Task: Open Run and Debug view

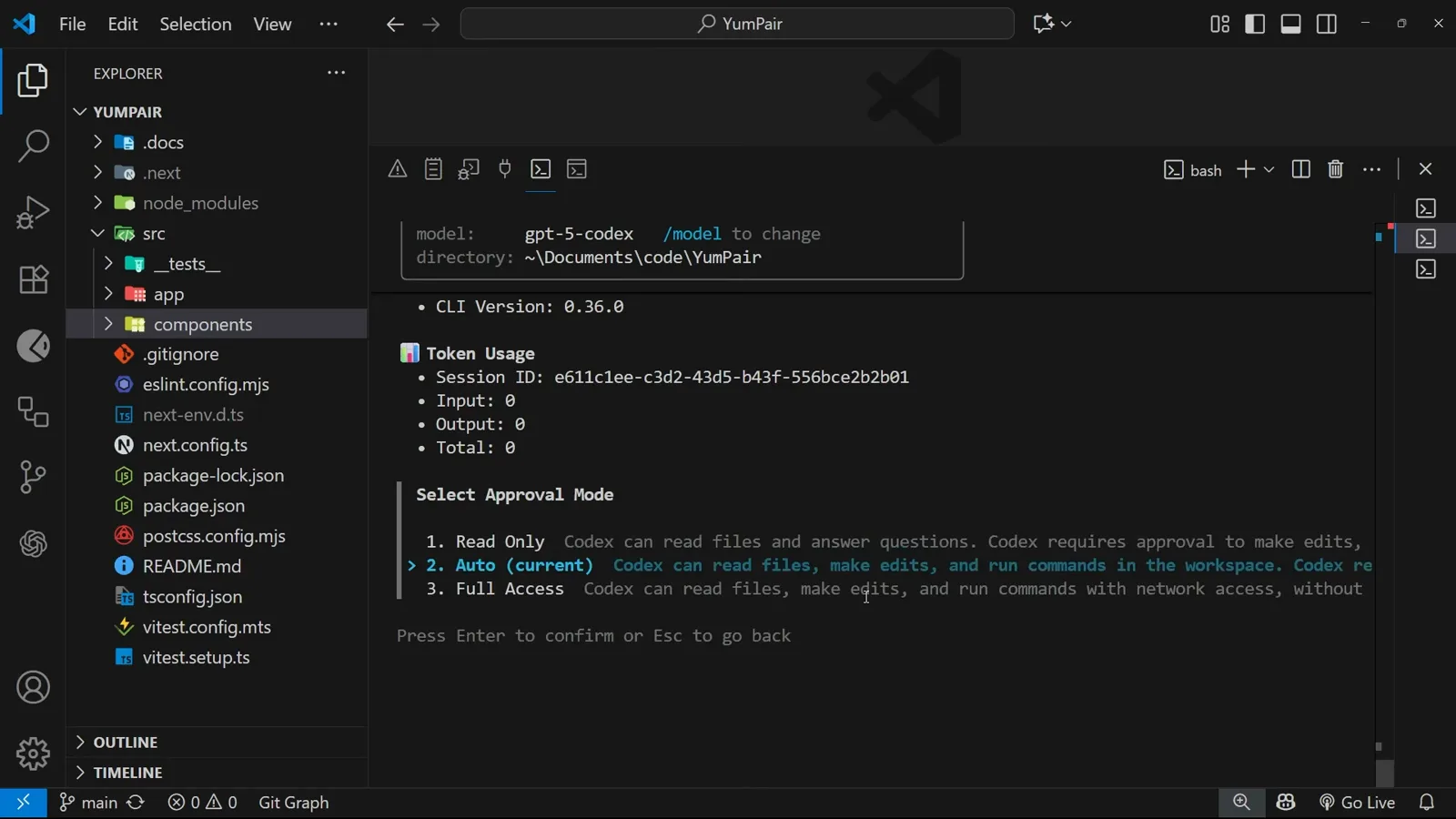Action: [33, 213]
